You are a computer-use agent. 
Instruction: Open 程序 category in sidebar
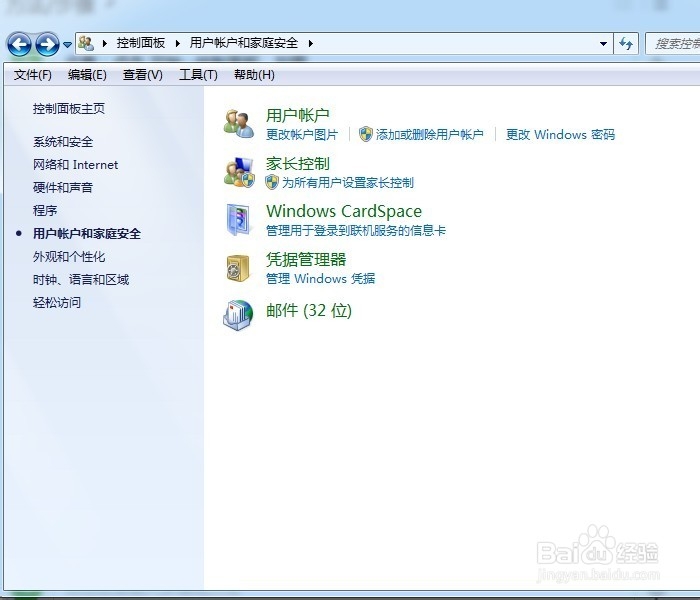[x=45, y=210]
